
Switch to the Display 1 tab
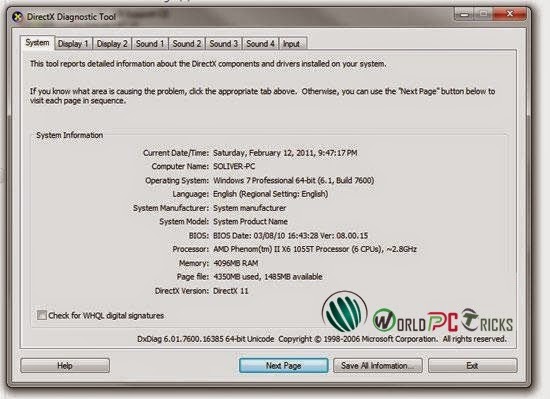tap(73, 44)
